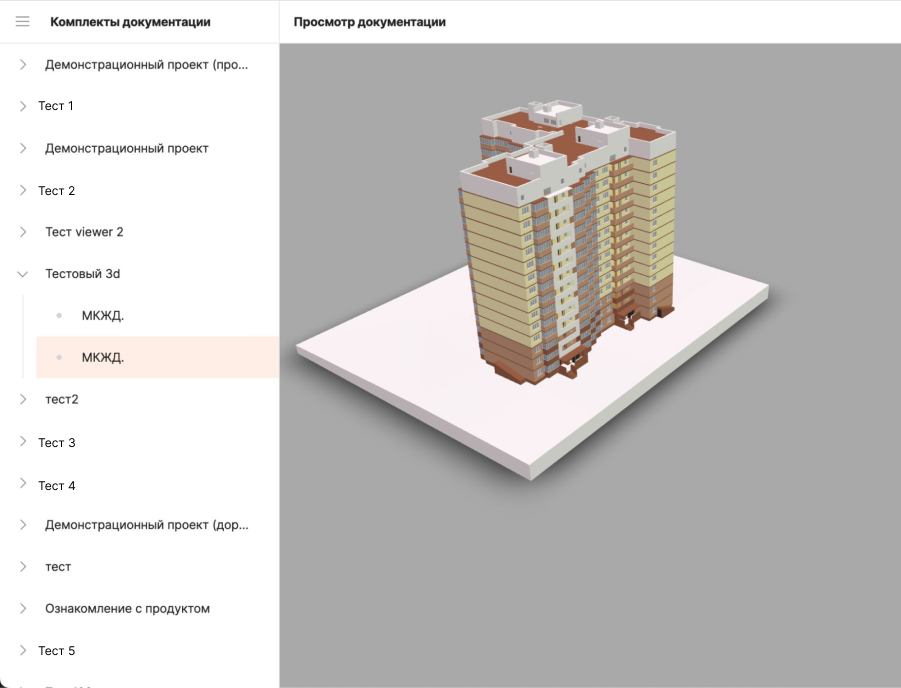The height and width of the screenshot is (688, 901).
Task: Click the highlighted МКЖД. document
Action: tap(103, 357)
